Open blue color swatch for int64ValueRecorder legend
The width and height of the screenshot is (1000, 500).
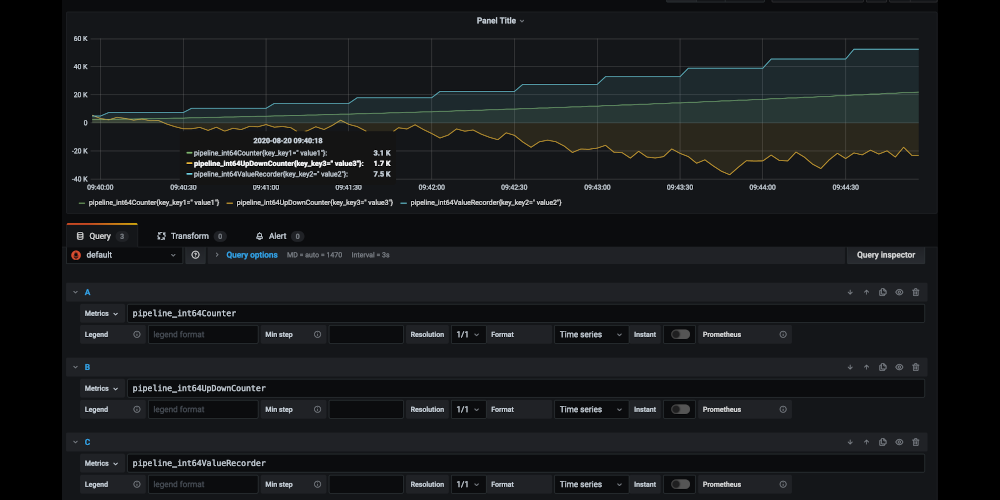click(404, 203)
